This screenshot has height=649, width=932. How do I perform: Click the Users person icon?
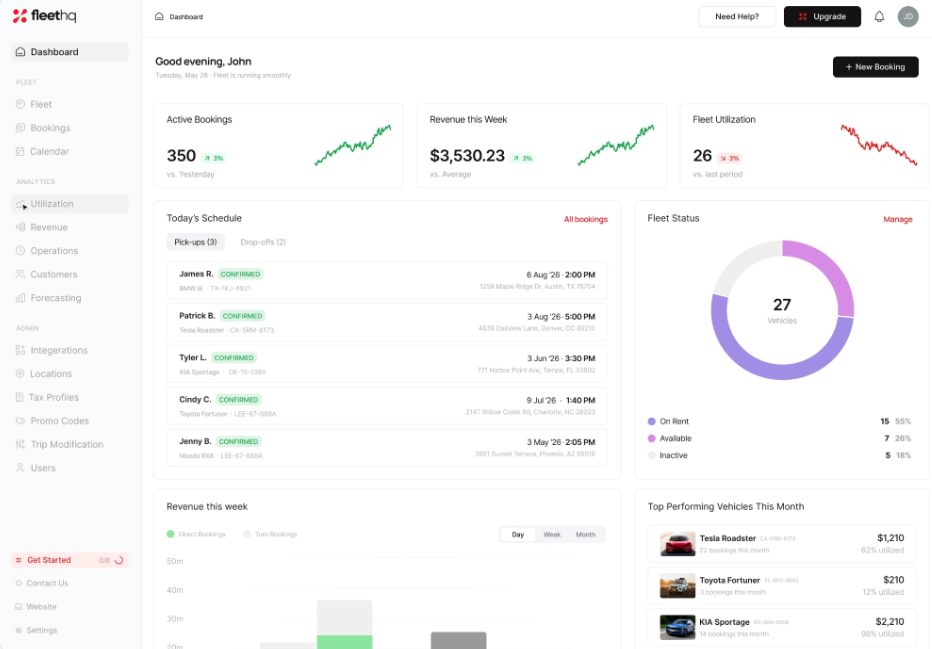tap(20, 468)
